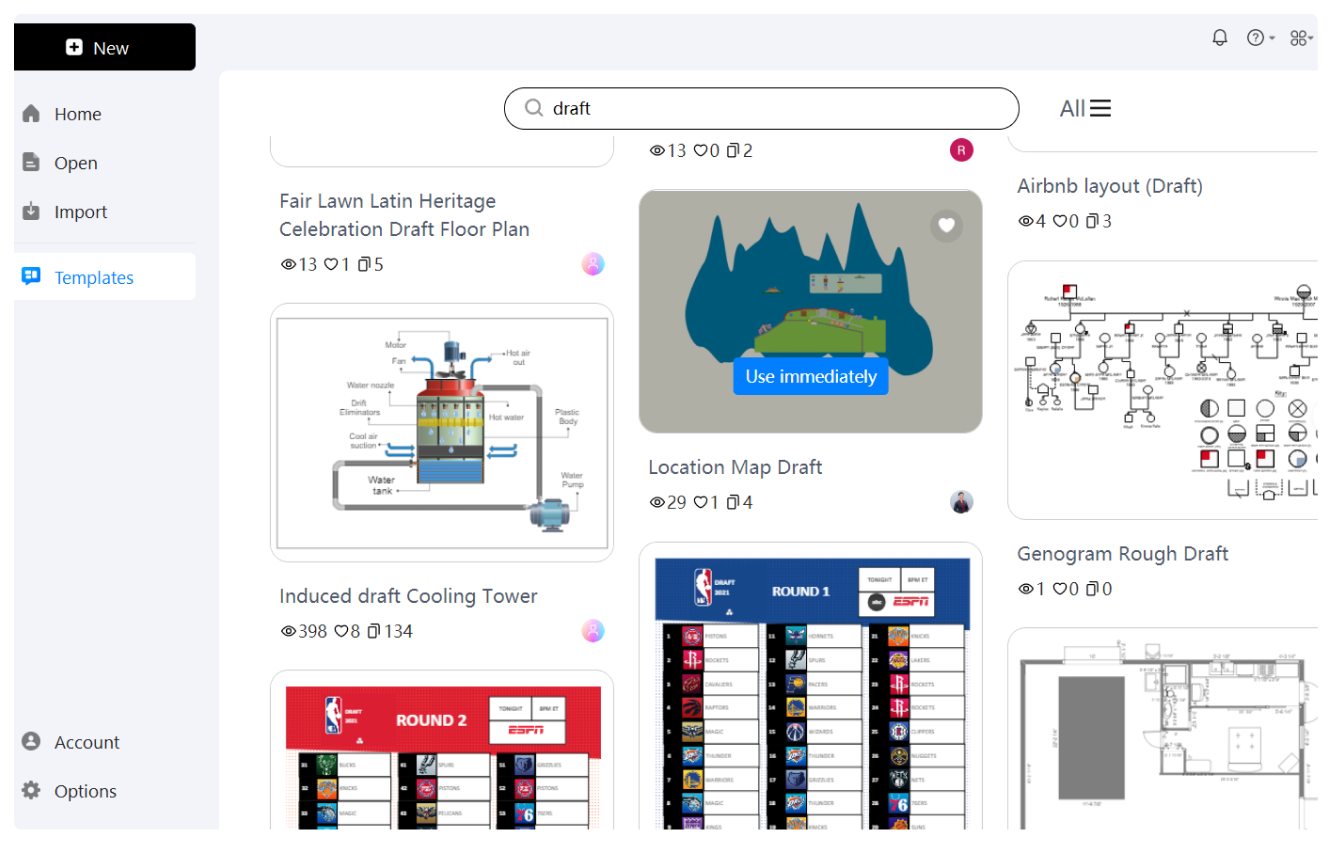Screen dimensions: 1332x844
Task: Open author avatar on Fair Lawn floor plan
Action: (593, 264)
